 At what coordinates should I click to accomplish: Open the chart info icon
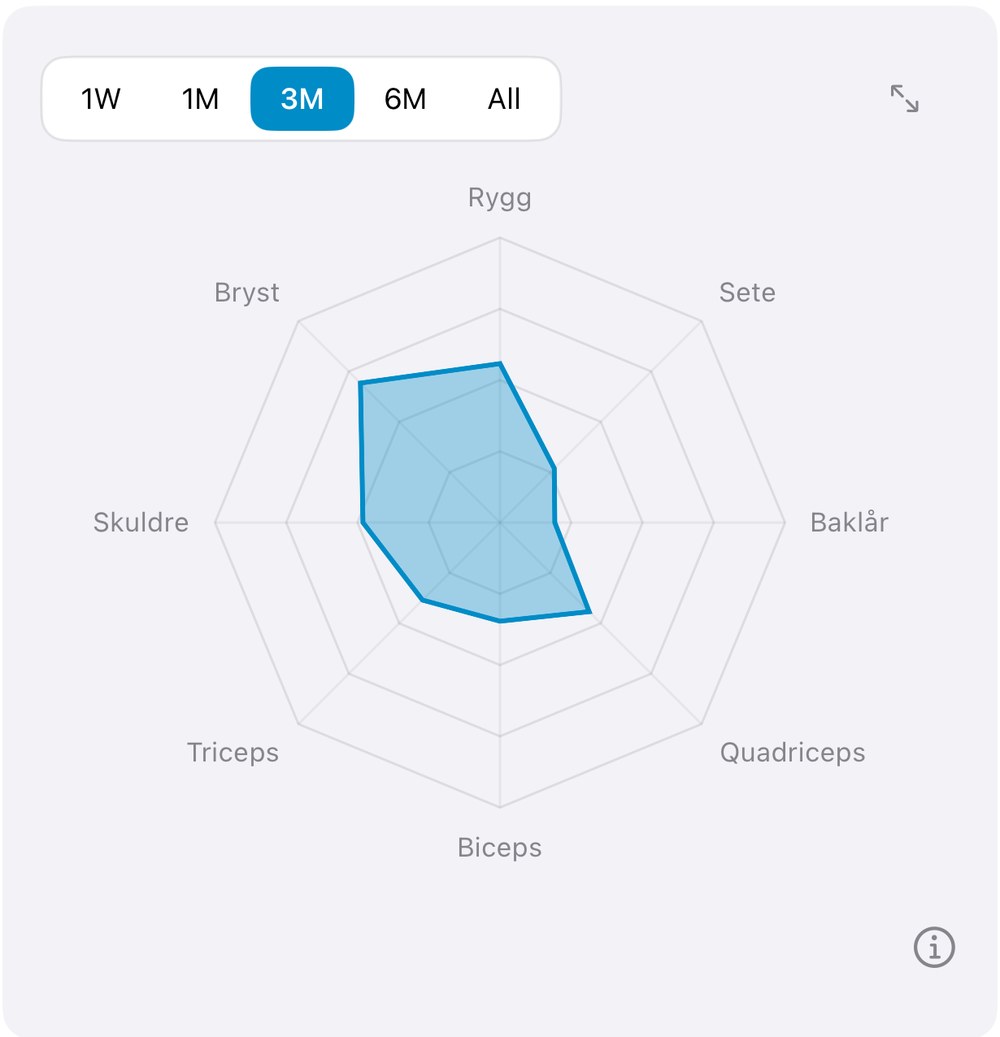(934, 946)
